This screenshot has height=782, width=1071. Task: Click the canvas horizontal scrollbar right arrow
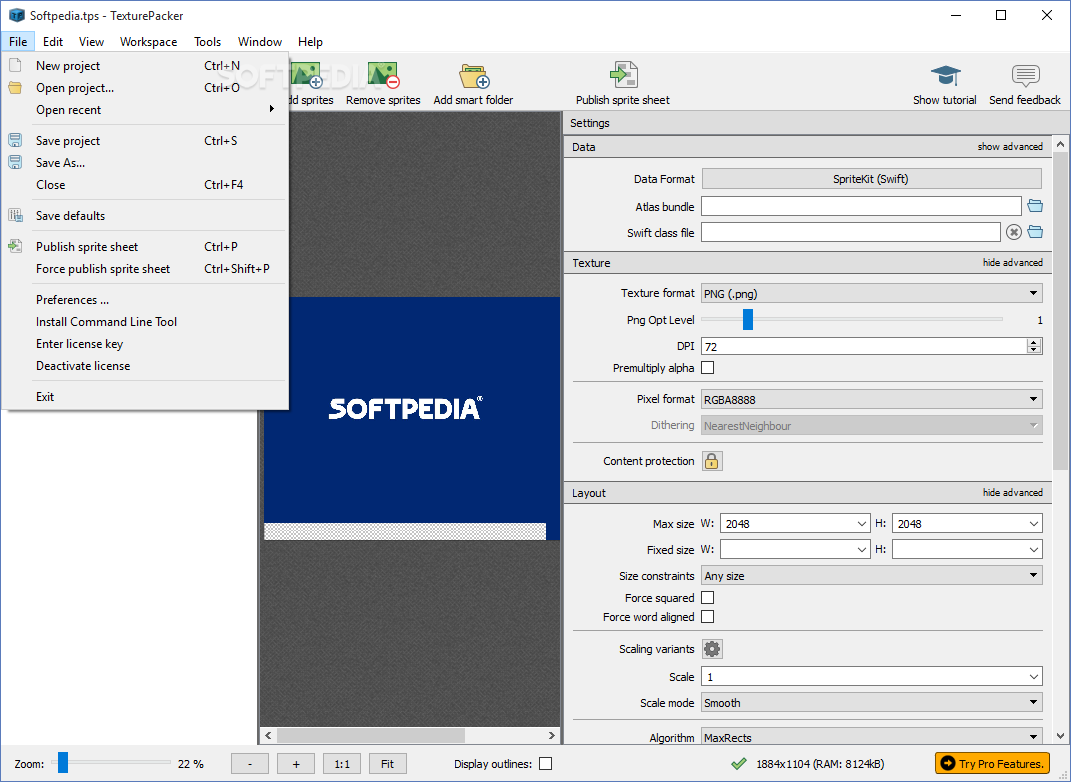[x=551, y=736]
